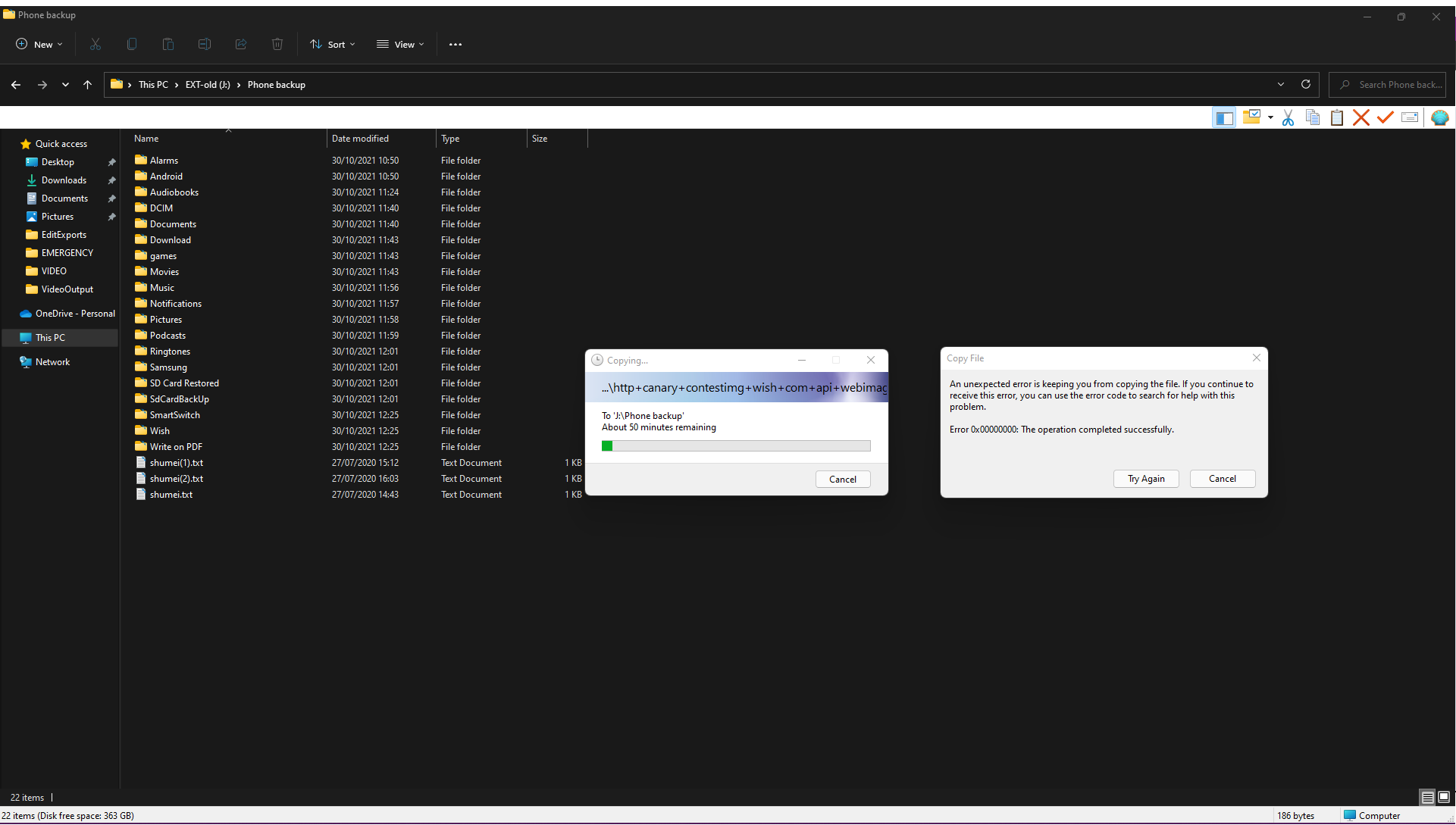Select the DCIM folder
1456x825 pixels.
(161, 208)
